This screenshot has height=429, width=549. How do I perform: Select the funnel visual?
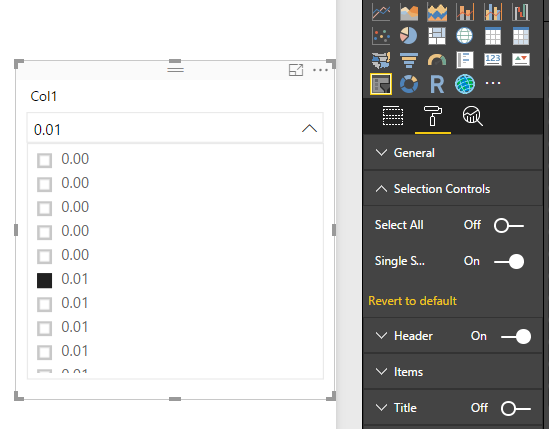point(409,60)
